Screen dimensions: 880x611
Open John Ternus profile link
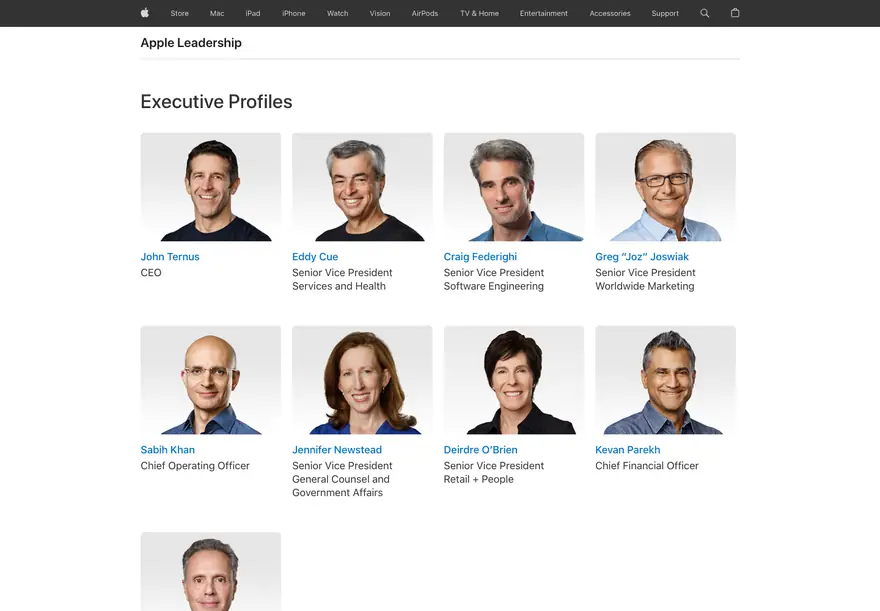pos(170,256)
